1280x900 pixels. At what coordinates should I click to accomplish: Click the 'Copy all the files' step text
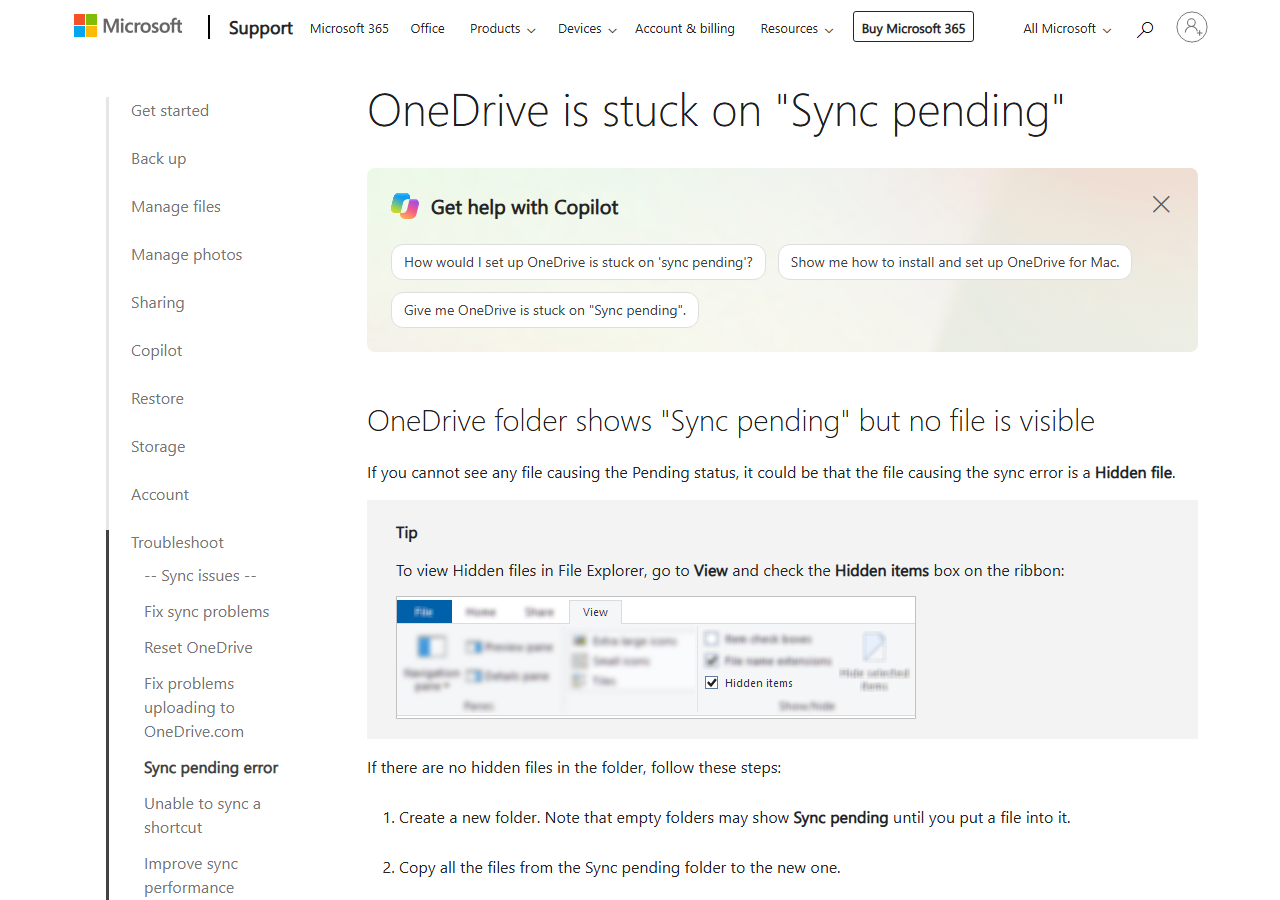[x=620, y=868]
